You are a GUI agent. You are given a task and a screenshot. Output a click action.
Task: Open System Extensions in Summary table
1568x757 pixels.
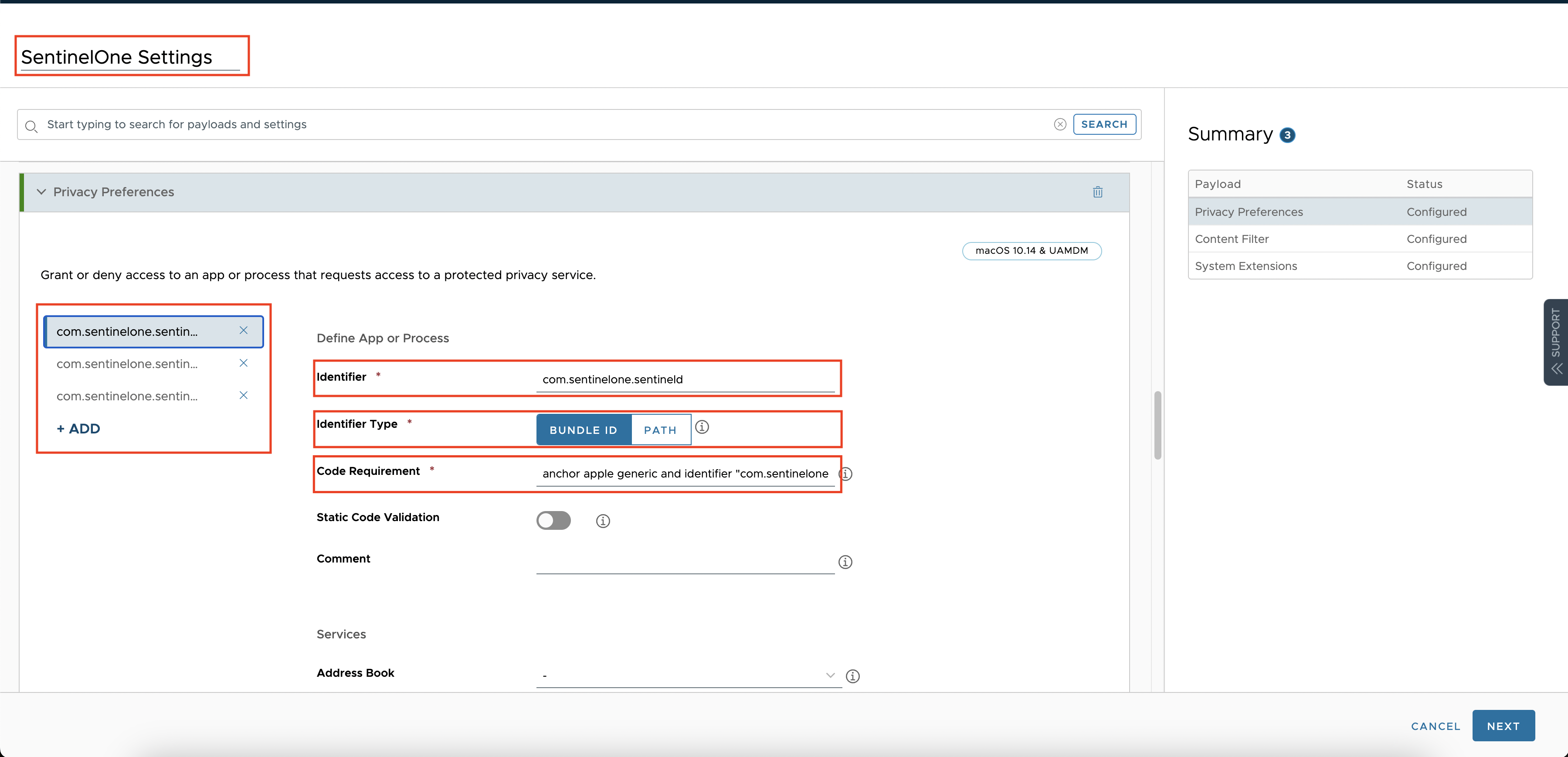click(x=1360, y=266)
